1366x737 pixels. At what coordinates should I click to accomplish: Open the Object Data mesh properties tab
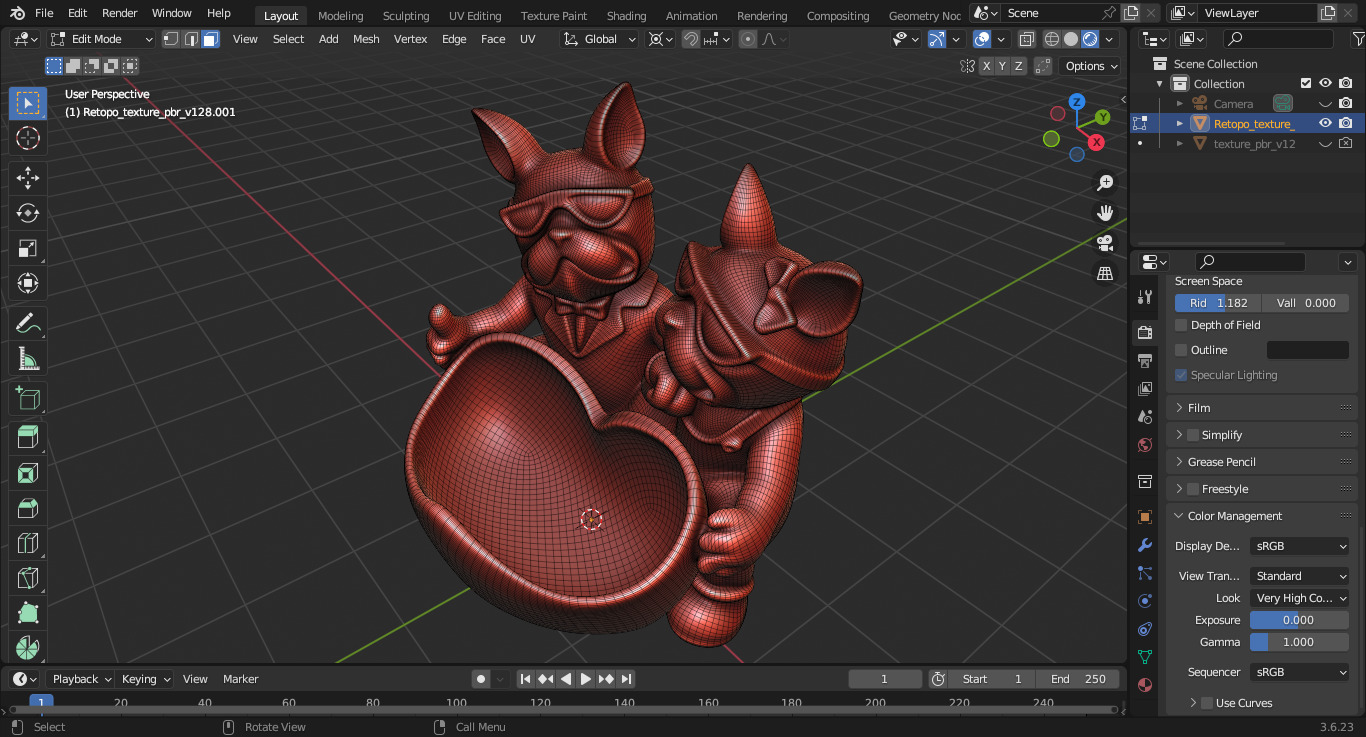pyautogui.click(x=1145, y=657)
